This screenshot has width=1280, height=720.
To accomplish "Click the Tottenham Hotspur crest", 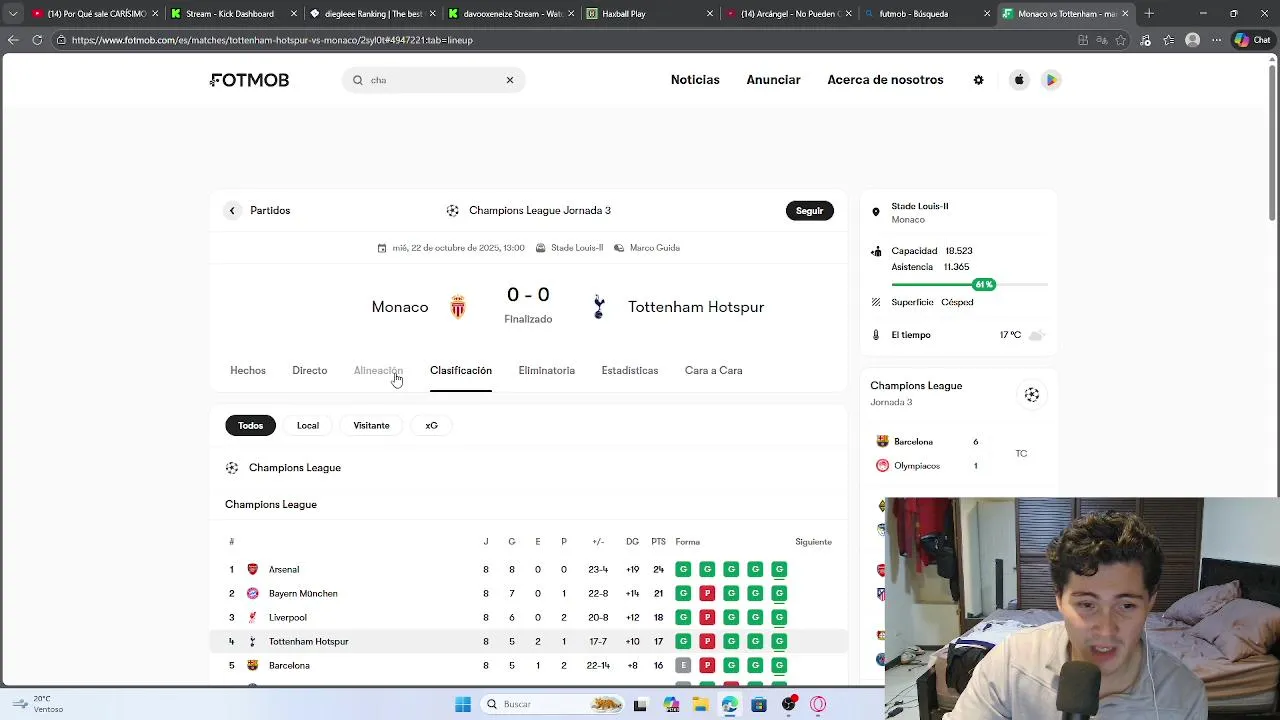I will pos(599,306).
